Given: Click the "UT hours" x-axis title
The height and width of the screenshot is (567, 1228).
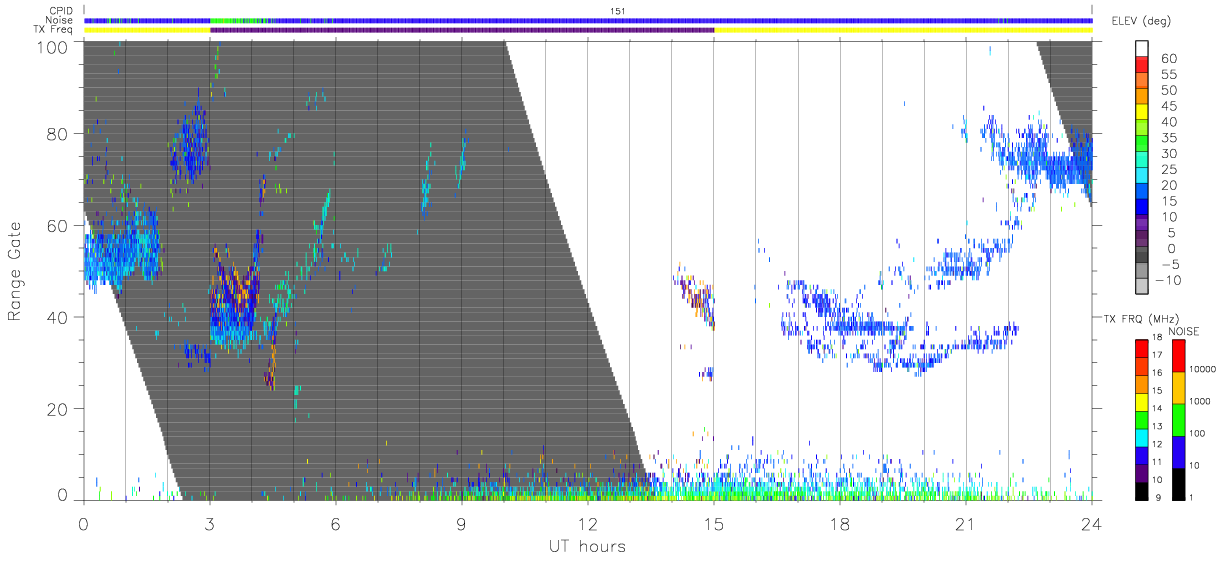Looking at the screenshot, I should 587,546.
